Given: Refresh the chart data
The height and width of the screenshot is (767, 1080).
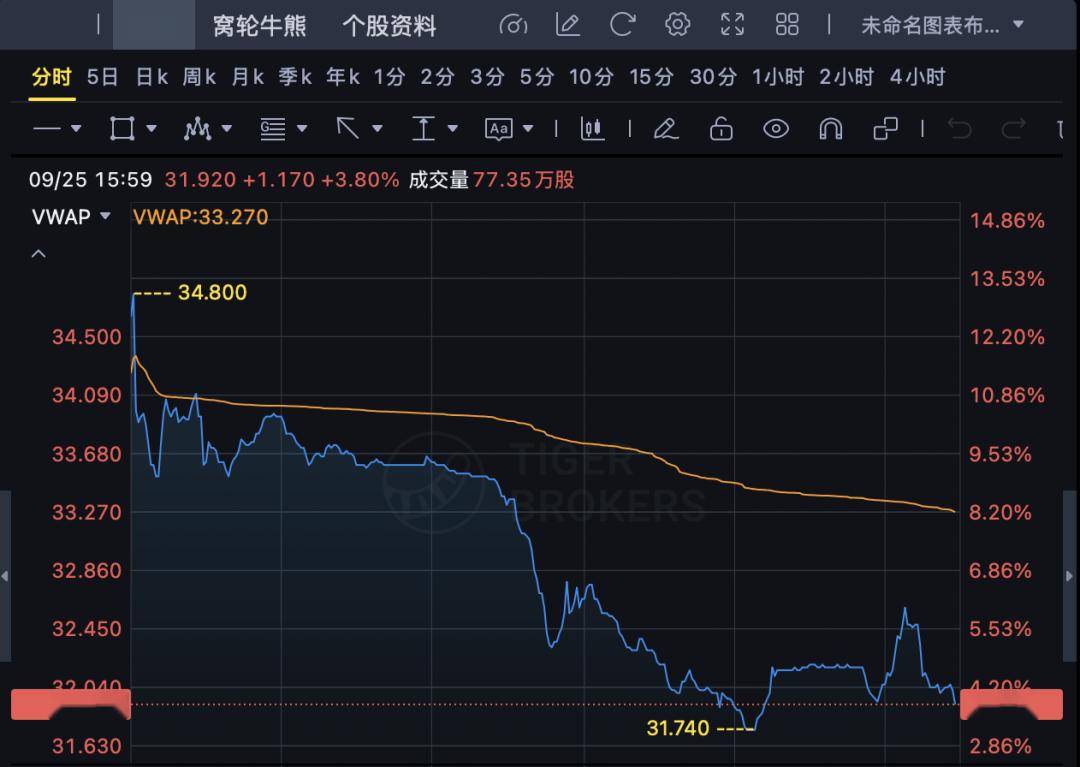Looking at the screenshot, I should 623,25.
